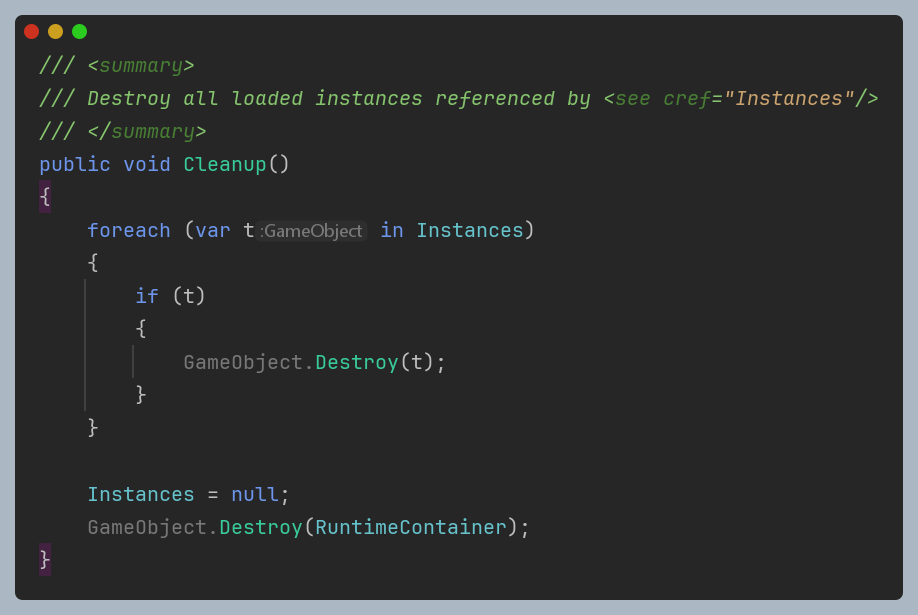Click the 'public' keyword
This screenshot has width=918, height=615.
click(x=75, y=165)
